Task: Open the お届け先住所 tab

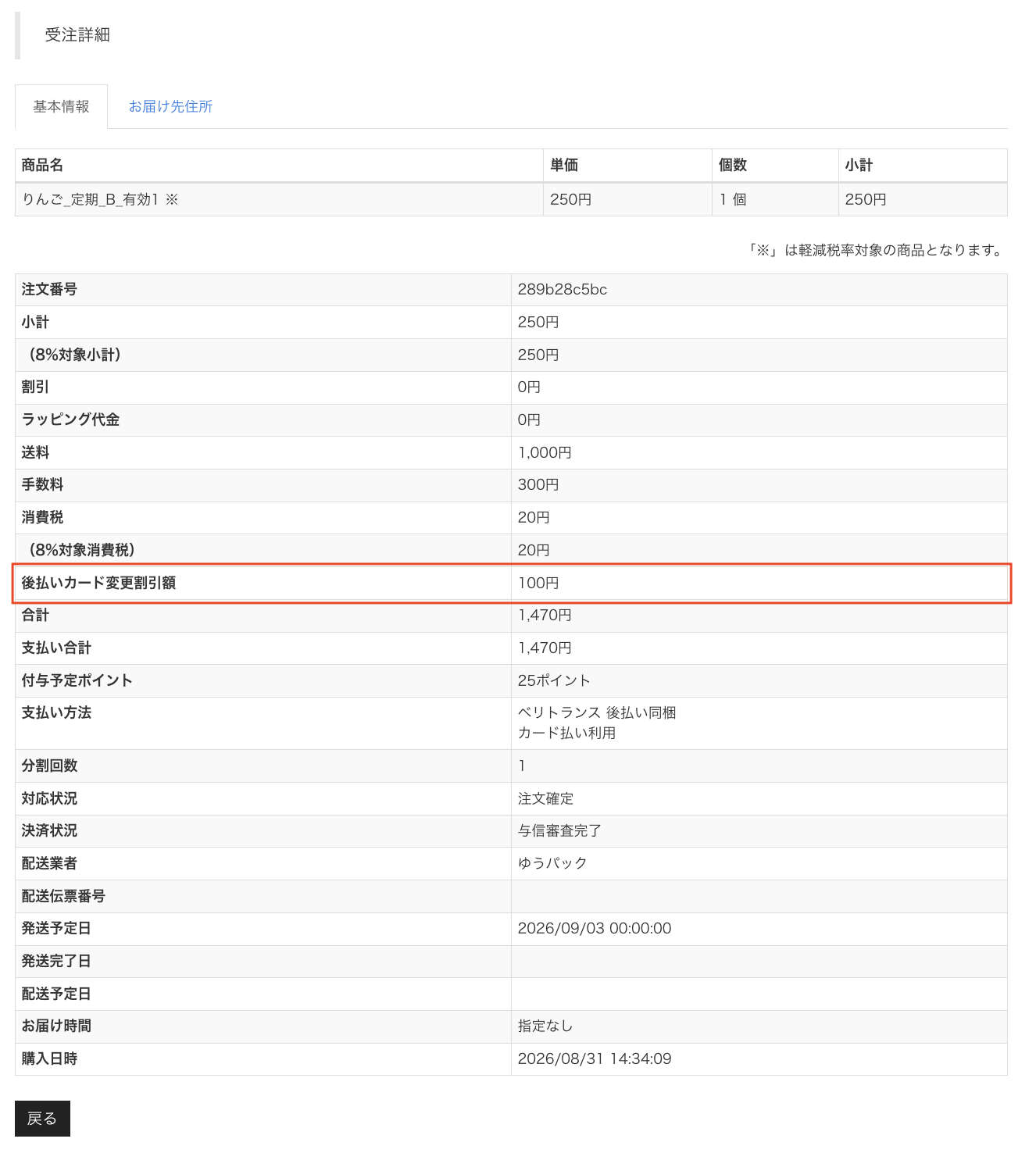Action: click(170, 106)
